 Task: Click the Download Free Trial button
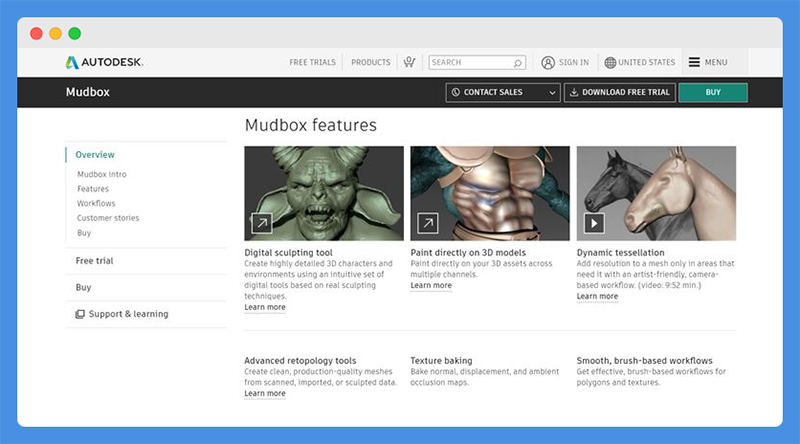tap(619, 92)
